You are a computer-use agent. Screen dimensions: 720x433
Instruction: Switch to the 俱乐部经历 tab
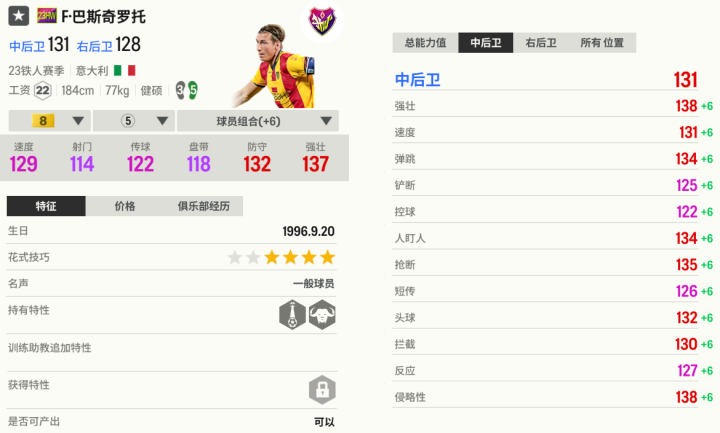click(203, 206)
